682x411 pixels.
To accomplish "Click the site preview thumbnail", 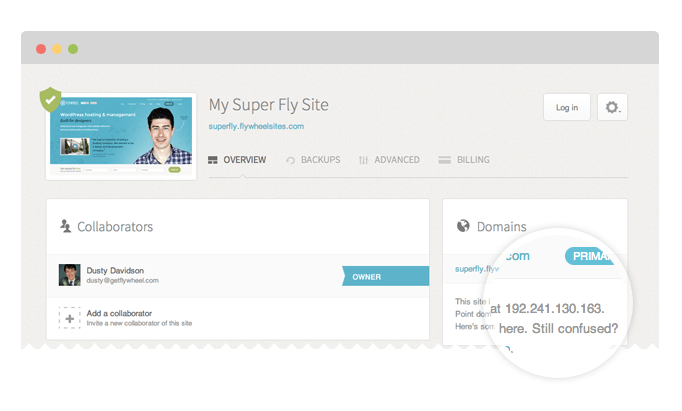I will [121, 136].
